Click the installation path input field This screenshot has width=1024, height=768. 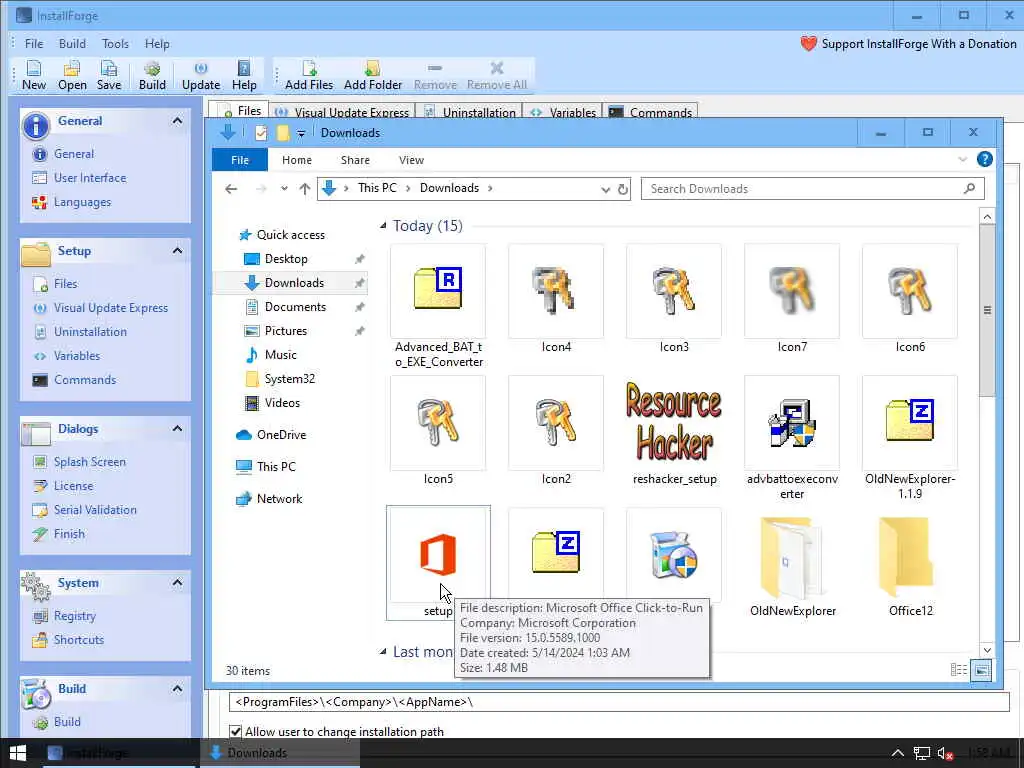(619, 702)
